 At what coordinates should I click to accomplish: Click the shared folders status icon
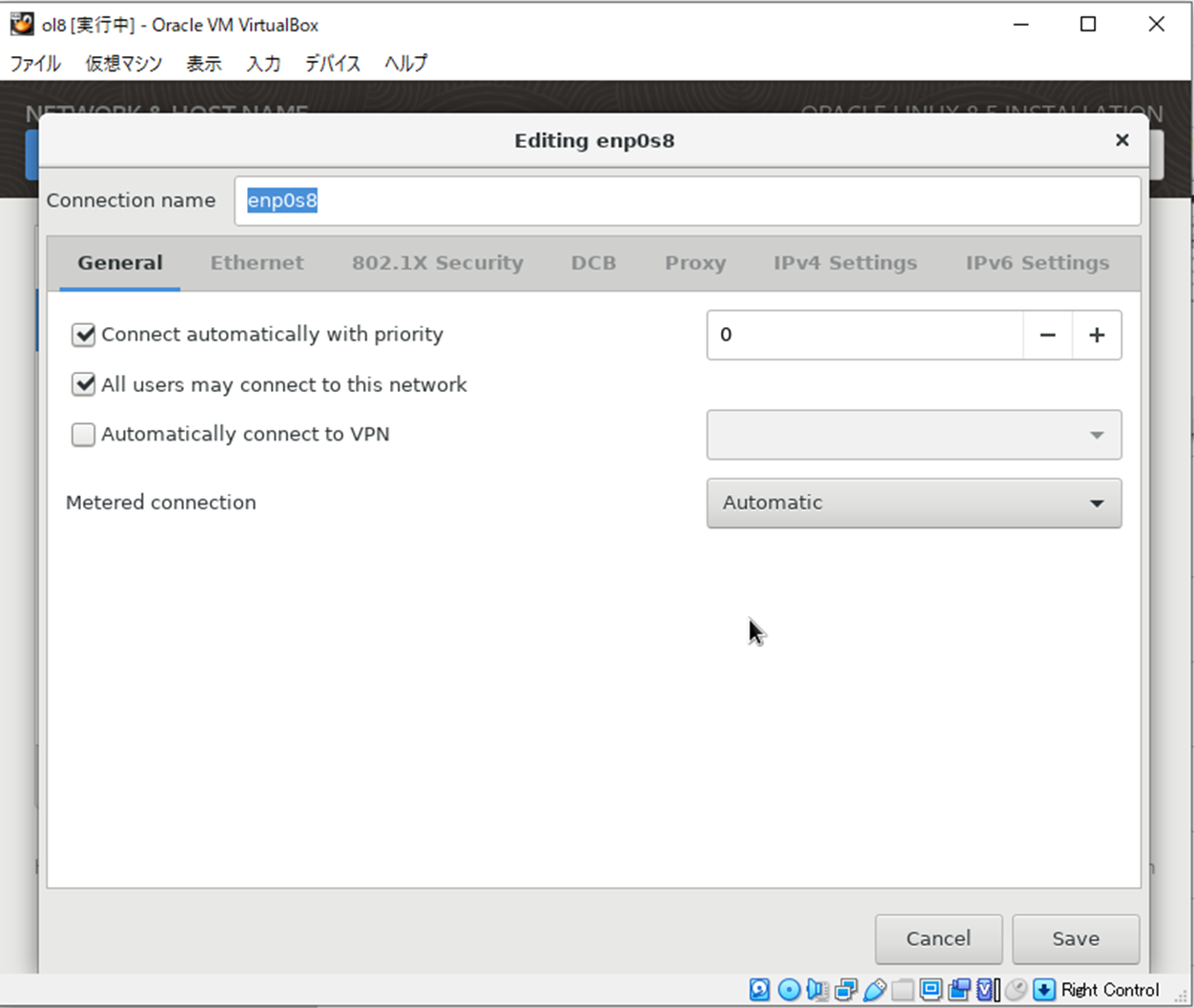(x=902, y=990)
